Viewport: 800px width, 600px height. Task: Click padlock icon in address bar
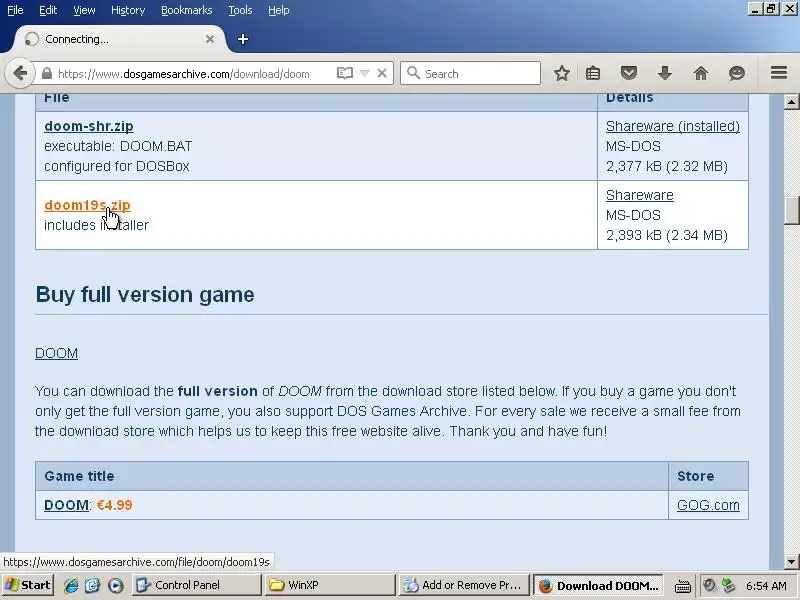(x=46, y=73)
